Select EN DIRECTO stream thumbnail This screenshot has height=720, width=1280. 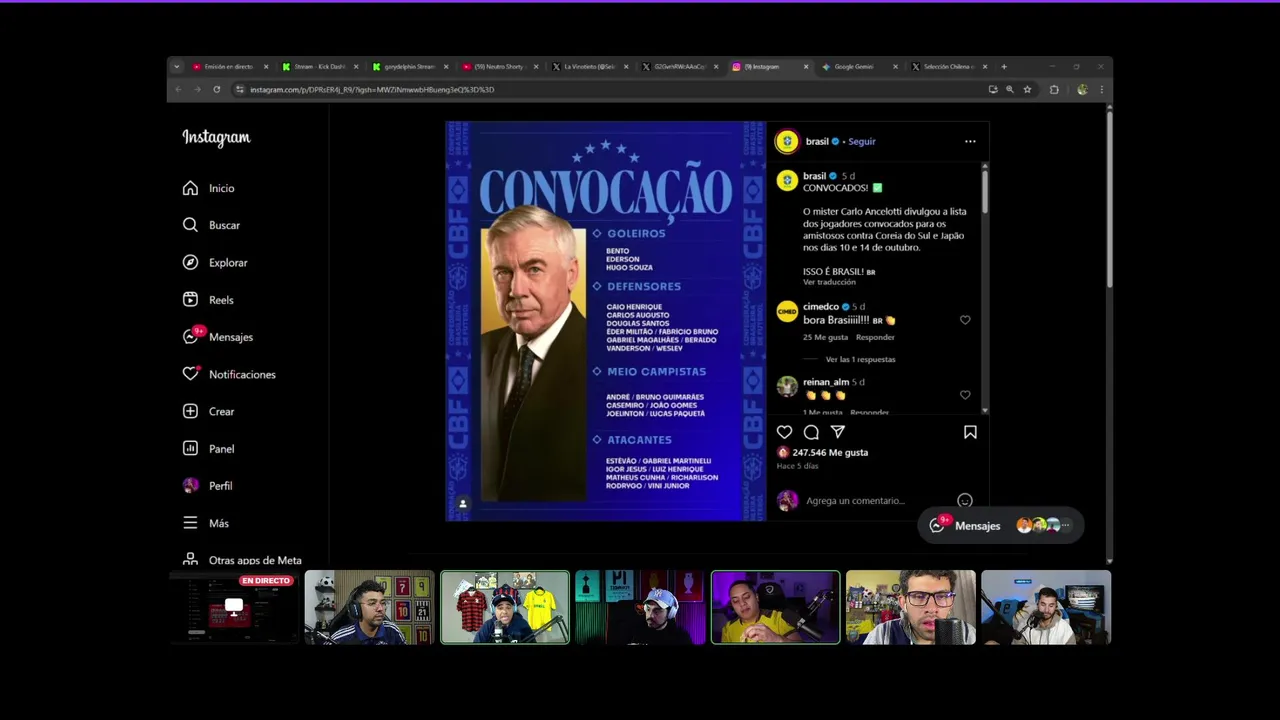(x=234, y=607)
